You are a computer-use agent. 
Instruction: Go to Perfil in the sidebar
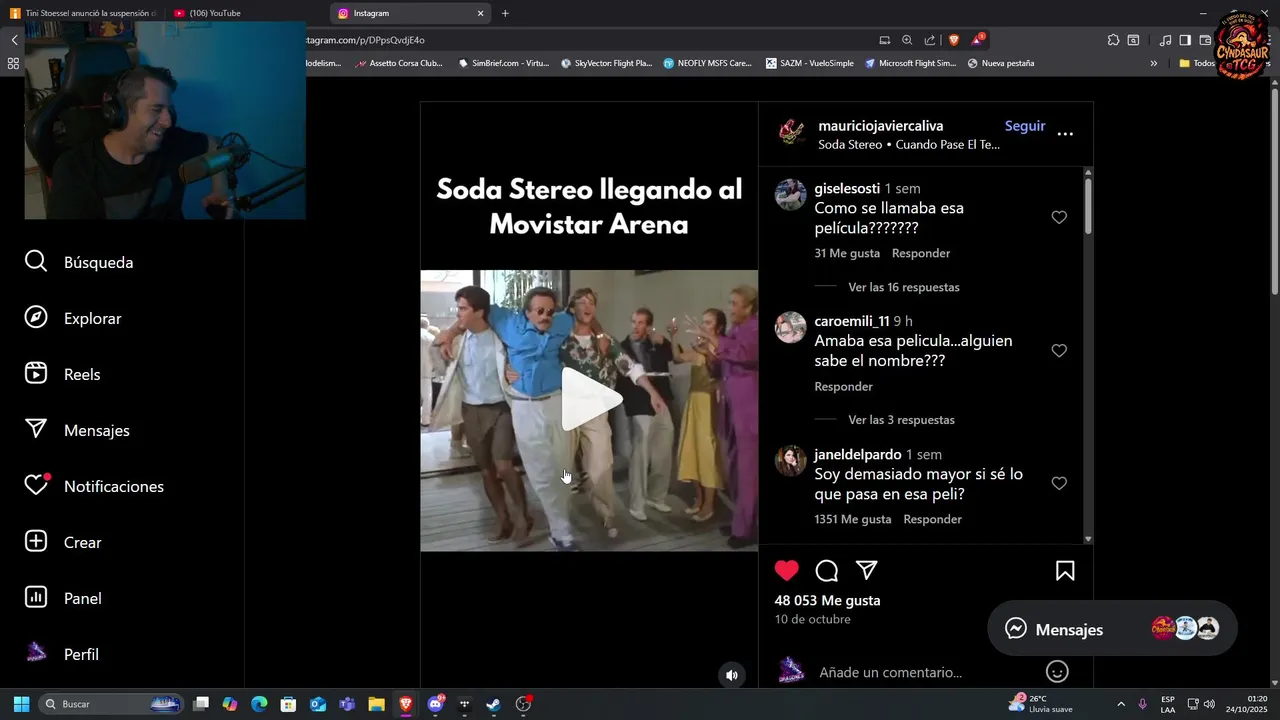coord(62,654)
